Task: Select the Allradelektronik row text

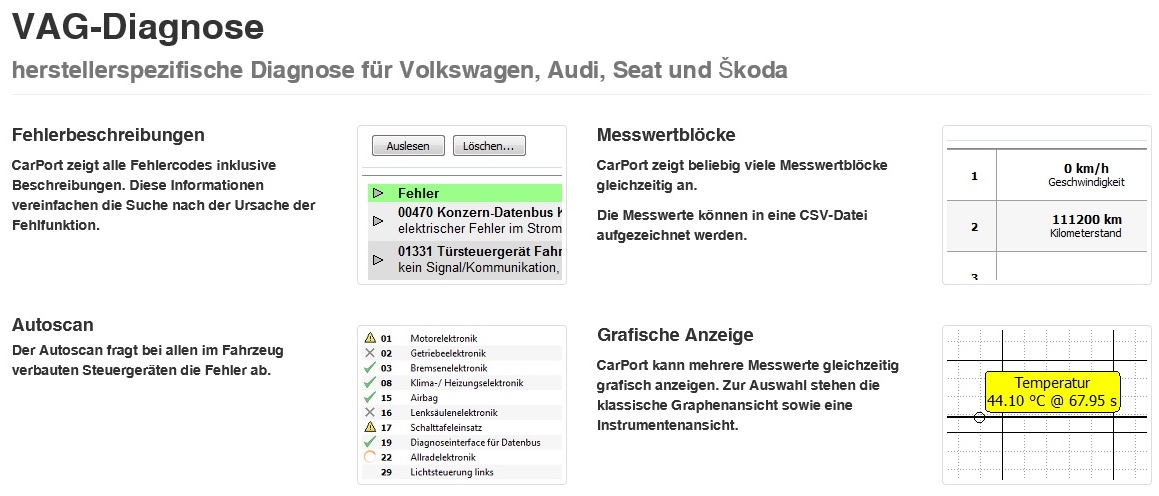Action: [443, 457]
